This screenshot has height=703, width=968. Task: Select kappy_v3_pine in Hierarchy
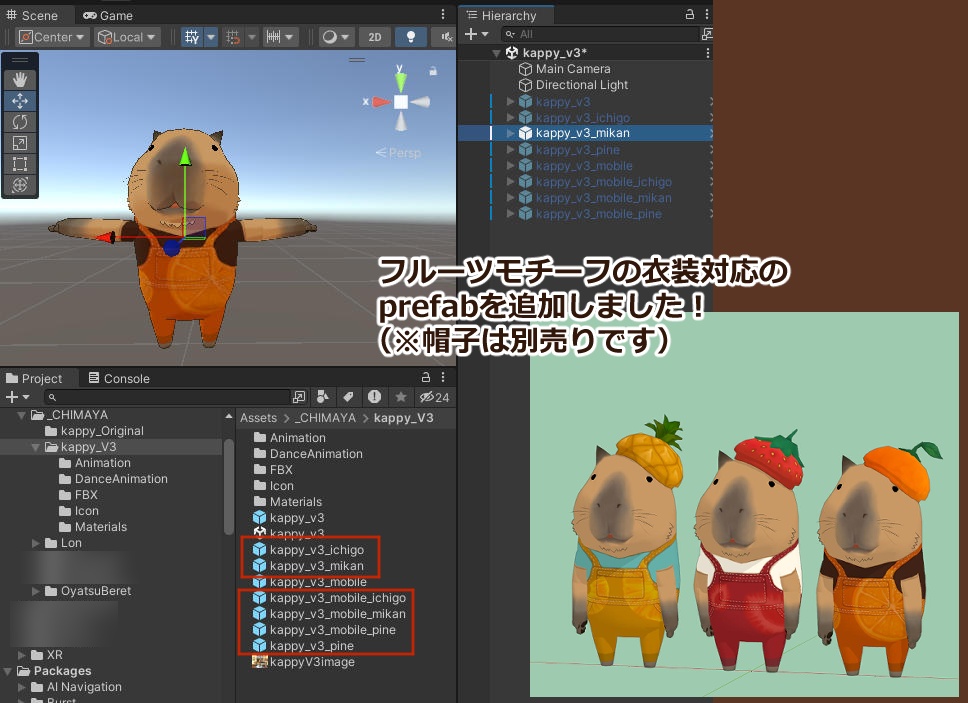pos(578,150)
